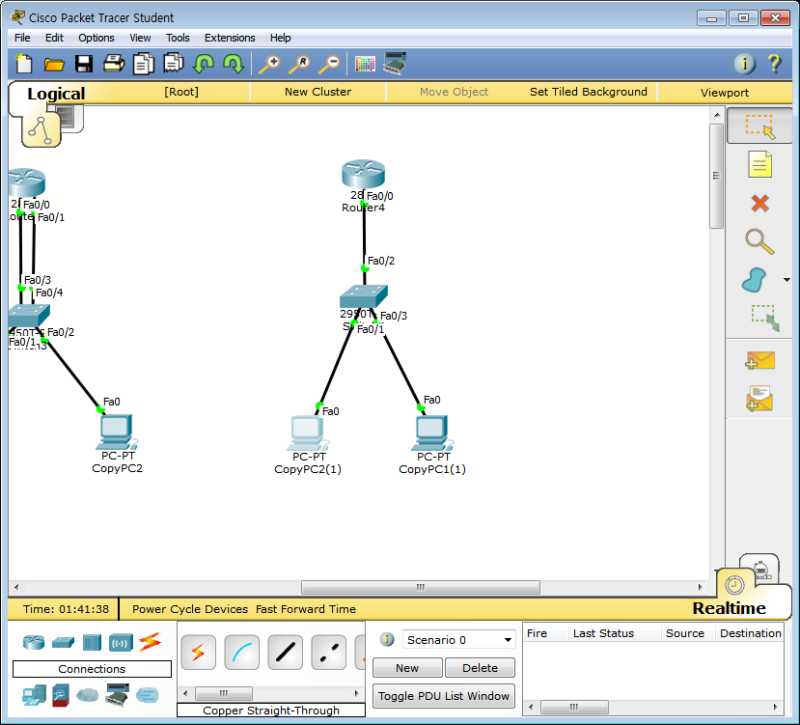Open the Options menu

[x=96, y=38]
